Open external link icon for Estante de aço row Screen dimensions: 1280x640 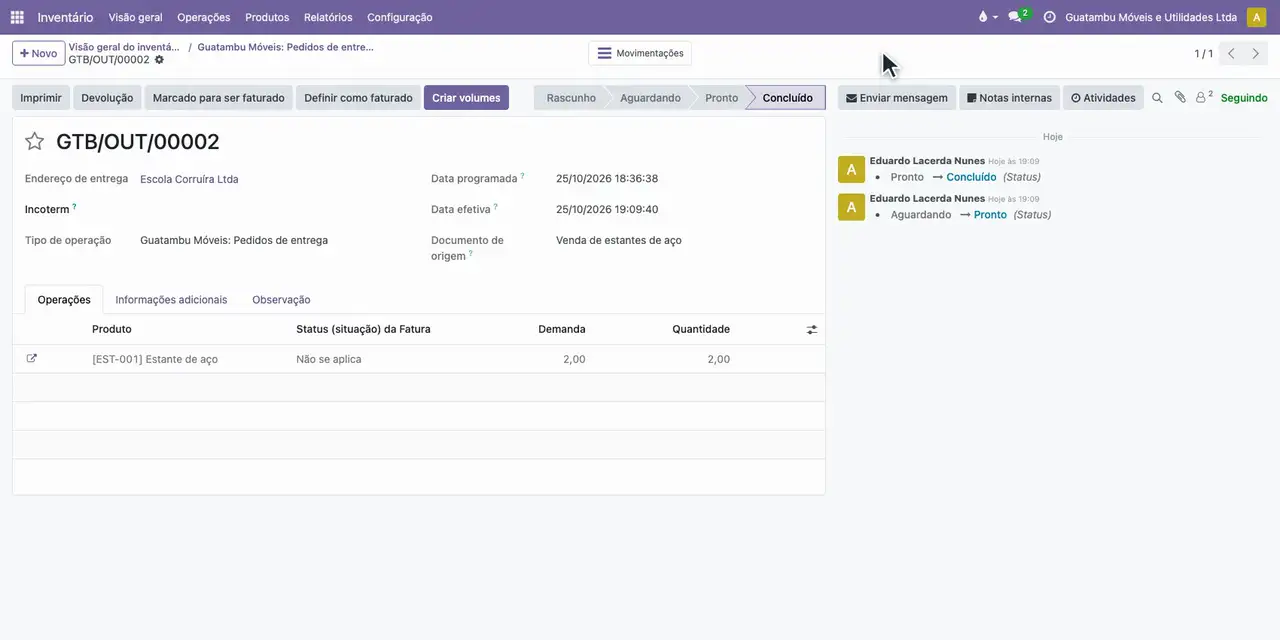[x=31, y=358]
